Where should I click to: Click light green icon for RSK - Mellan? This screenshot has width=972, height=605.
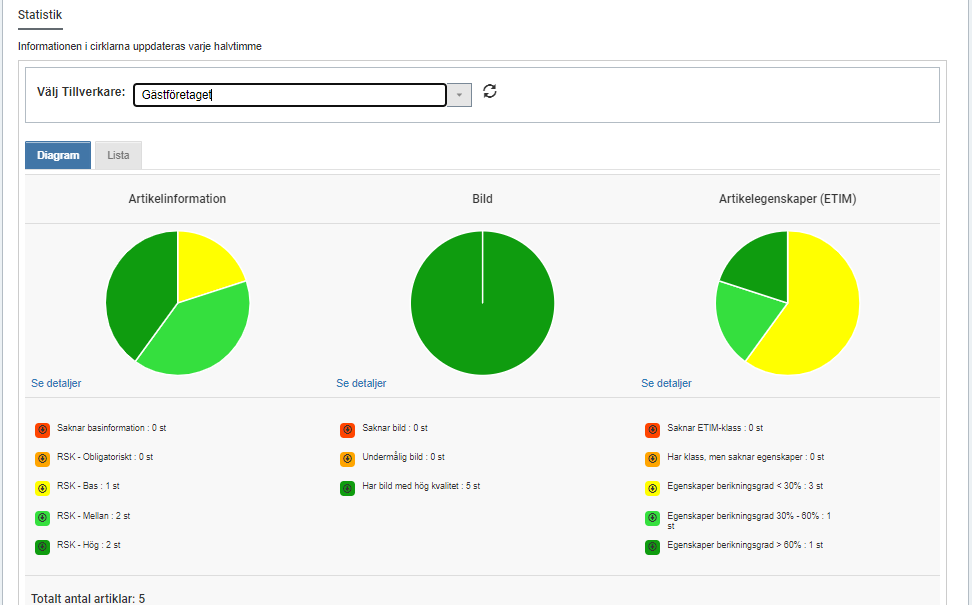(x=42, y=518)
